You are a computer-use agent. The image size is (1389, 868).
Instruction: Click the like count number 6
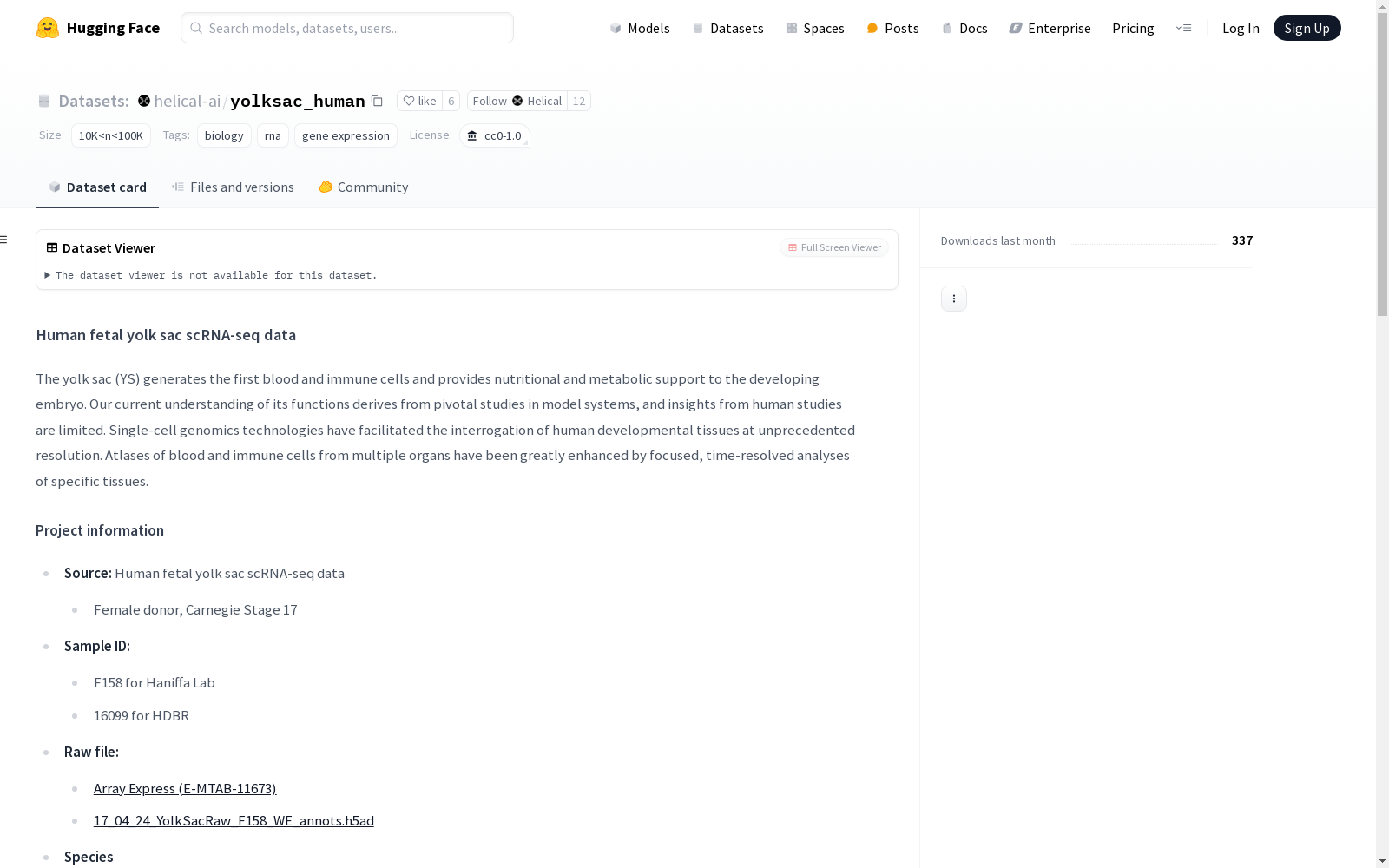(451, 101)
